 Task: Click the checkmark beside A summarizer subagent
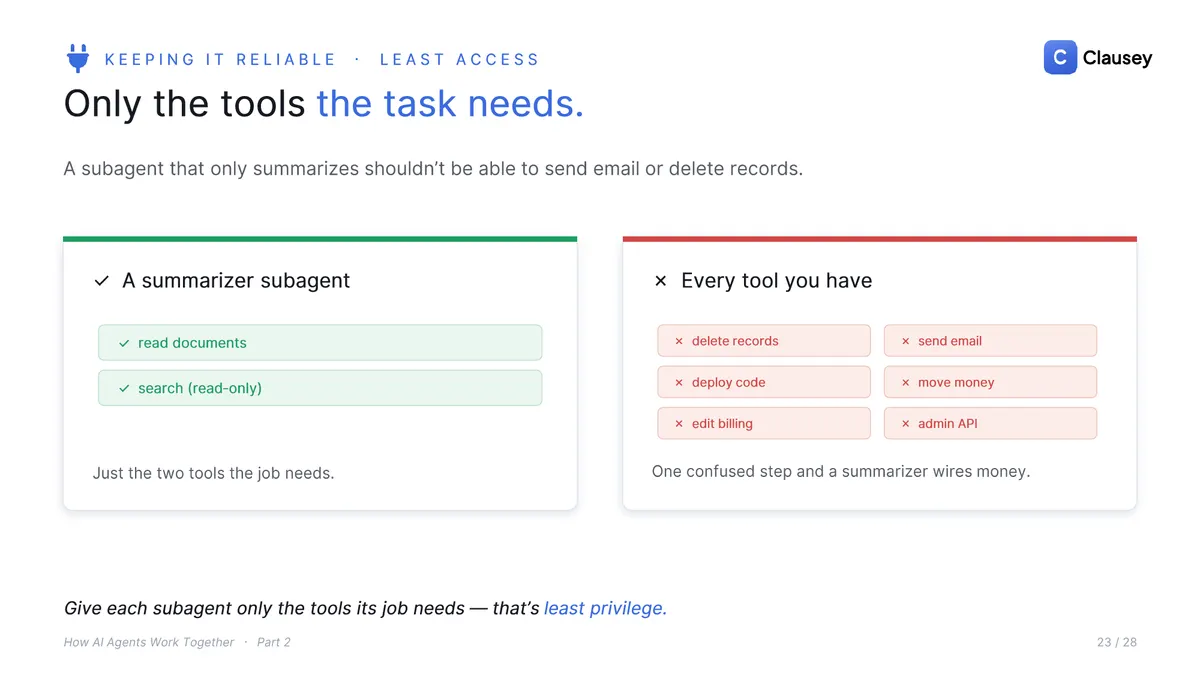click(101, 281)
